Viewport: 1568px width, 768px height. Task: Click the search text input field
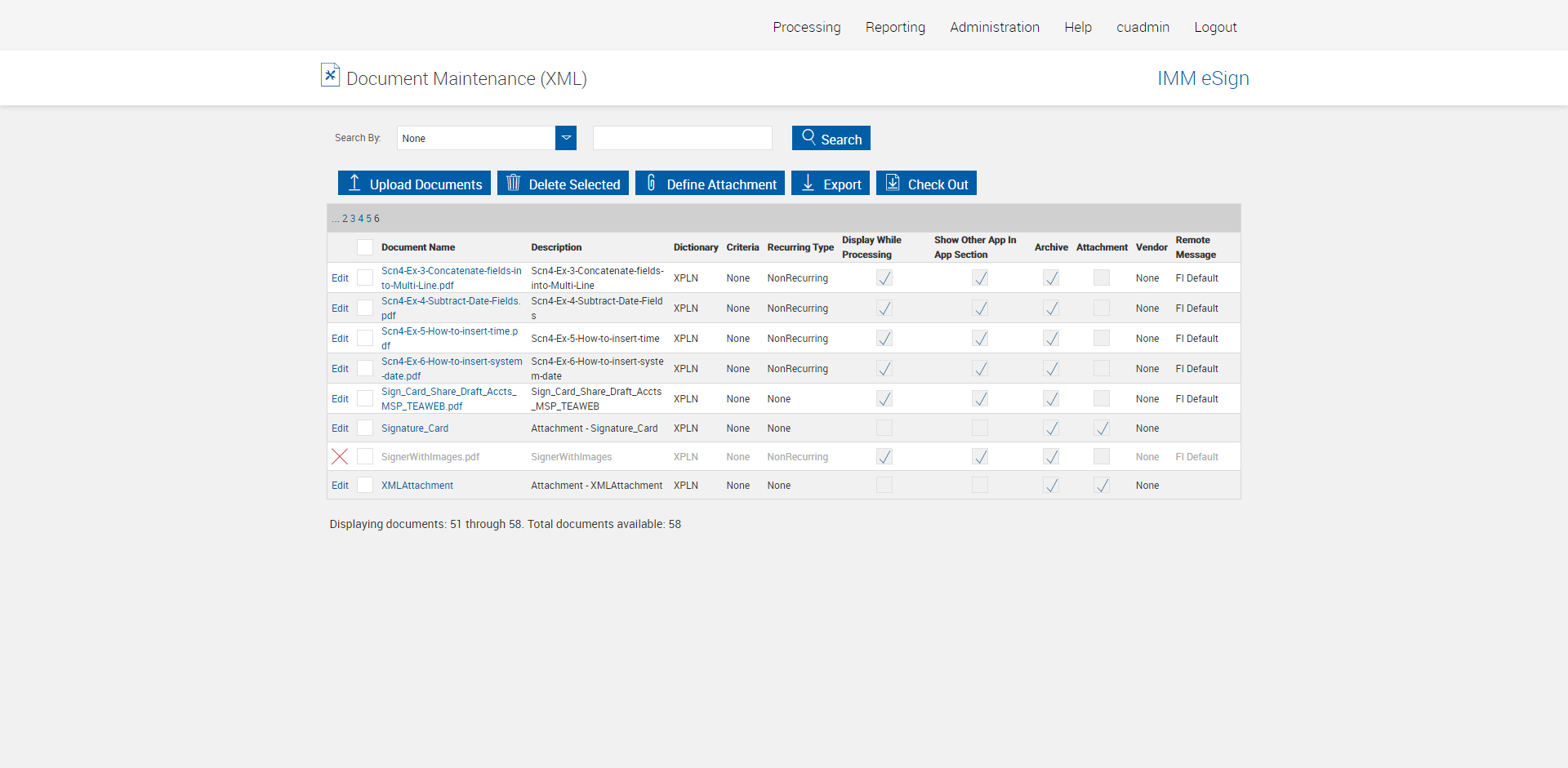682,138
